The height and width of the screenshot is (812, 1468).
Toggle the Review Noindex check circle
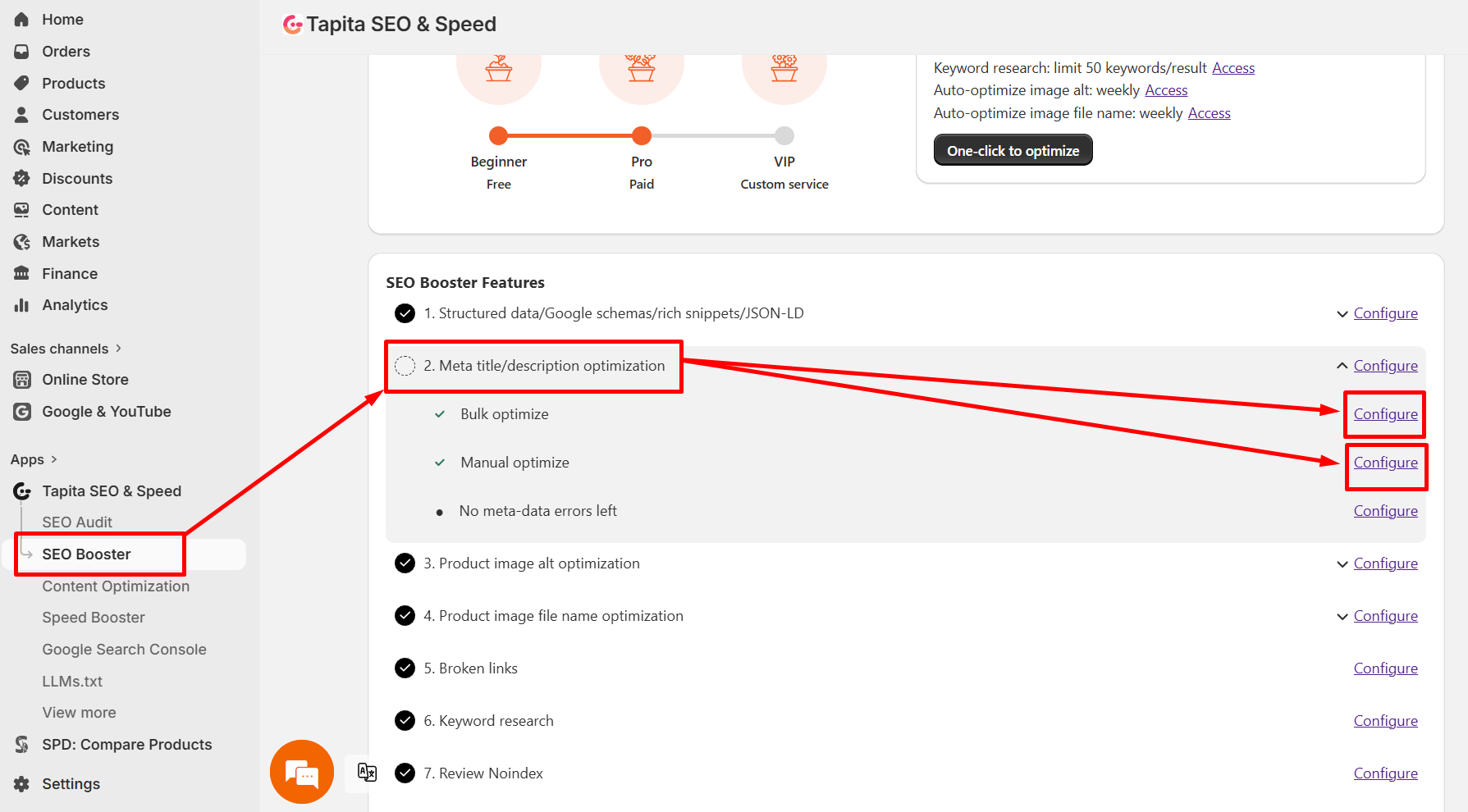[405, 773]
